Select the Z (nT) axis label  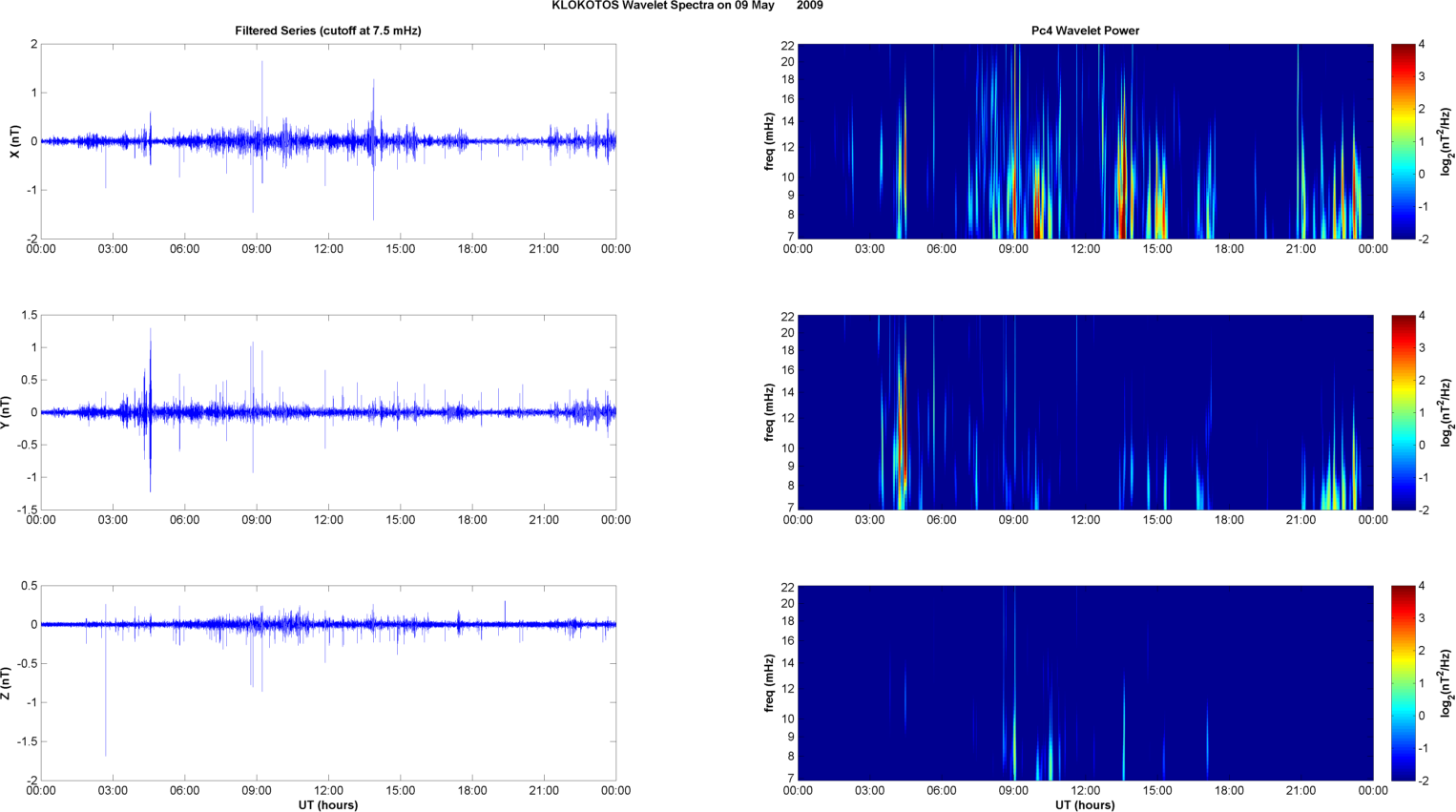point(6,683)
